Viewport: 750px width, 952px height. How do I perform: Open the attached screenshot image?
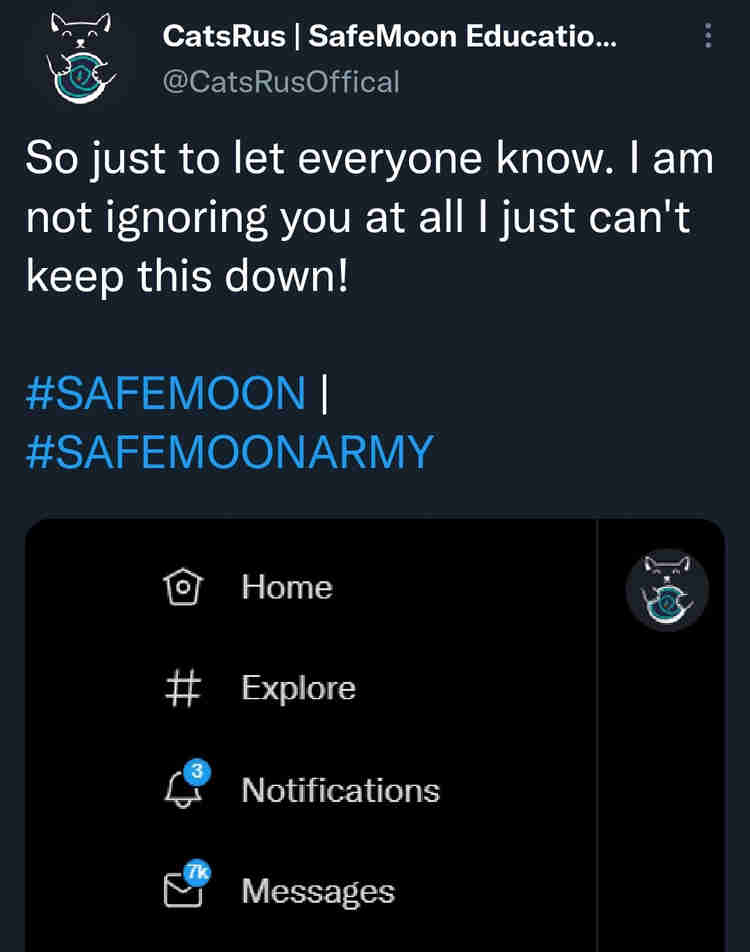[x=400, y=740]
